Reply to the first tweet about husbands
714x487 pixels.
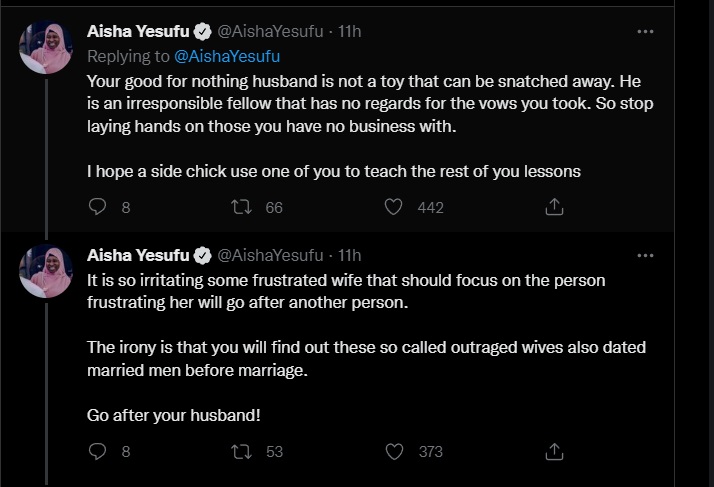pos(98,207)
